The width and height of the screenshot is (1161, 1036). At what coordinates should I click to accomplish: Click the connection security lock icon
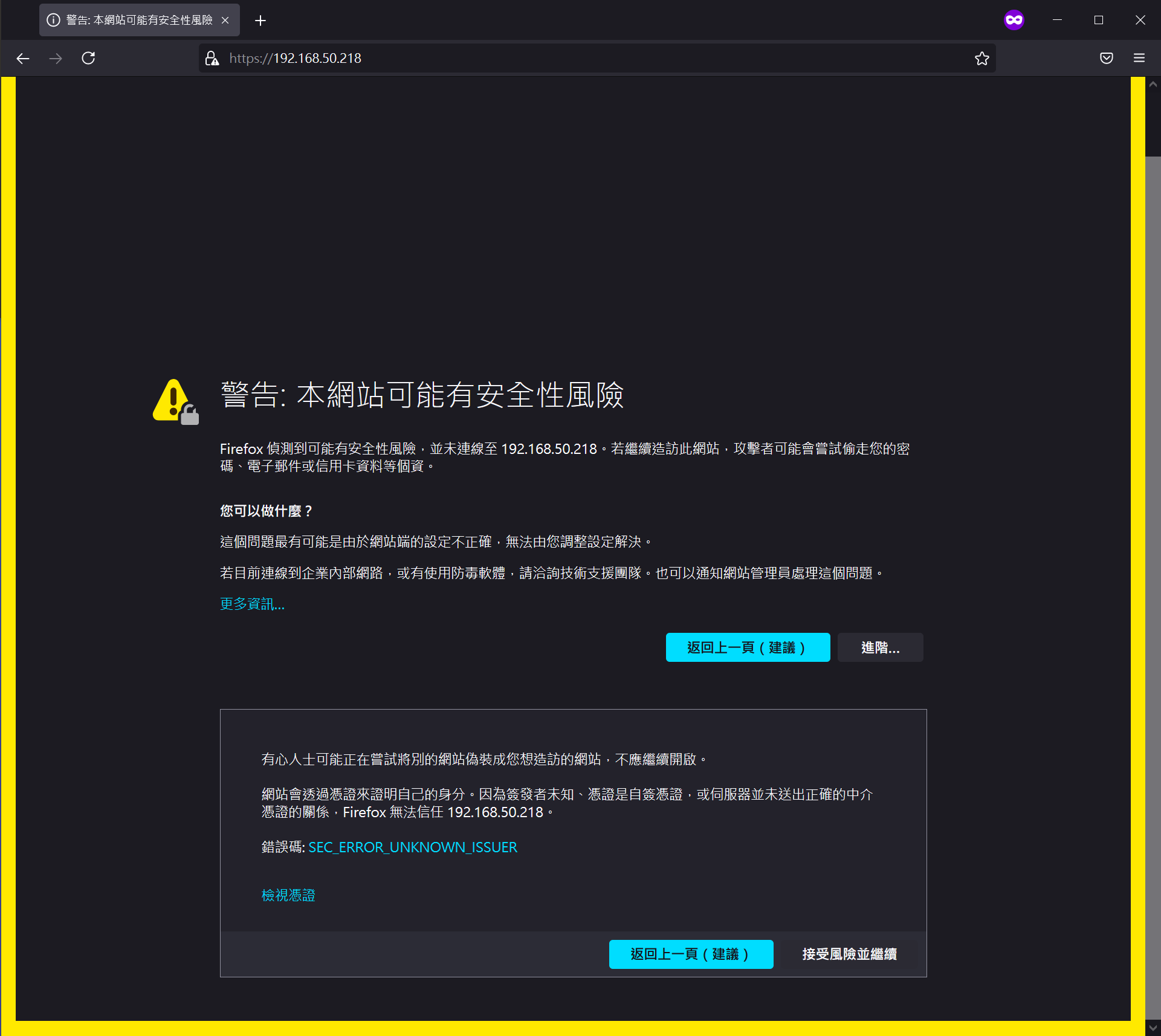[x=212, y=58]
